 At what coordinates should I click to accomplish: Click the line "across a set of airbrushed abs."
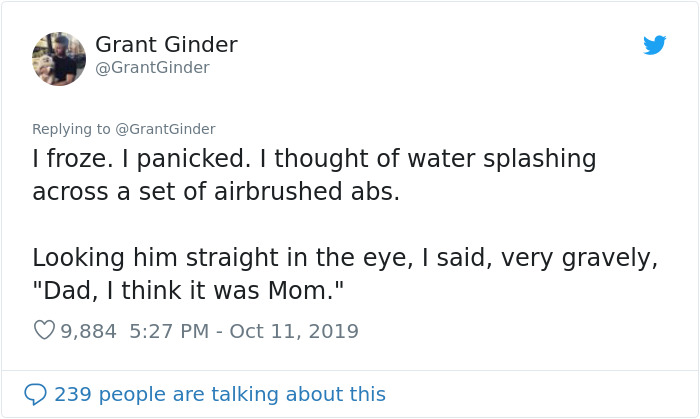[x=216, y=192]
